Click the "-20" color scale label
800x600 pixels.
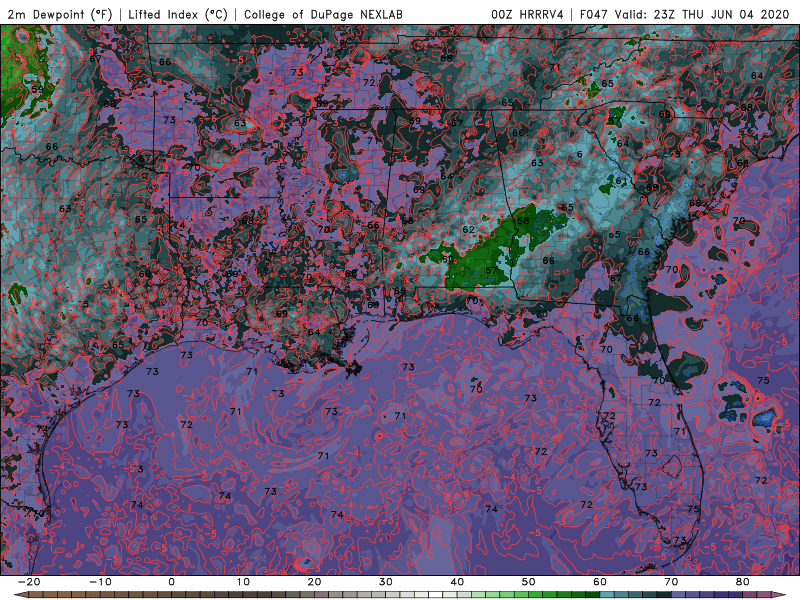pos(29,582)
